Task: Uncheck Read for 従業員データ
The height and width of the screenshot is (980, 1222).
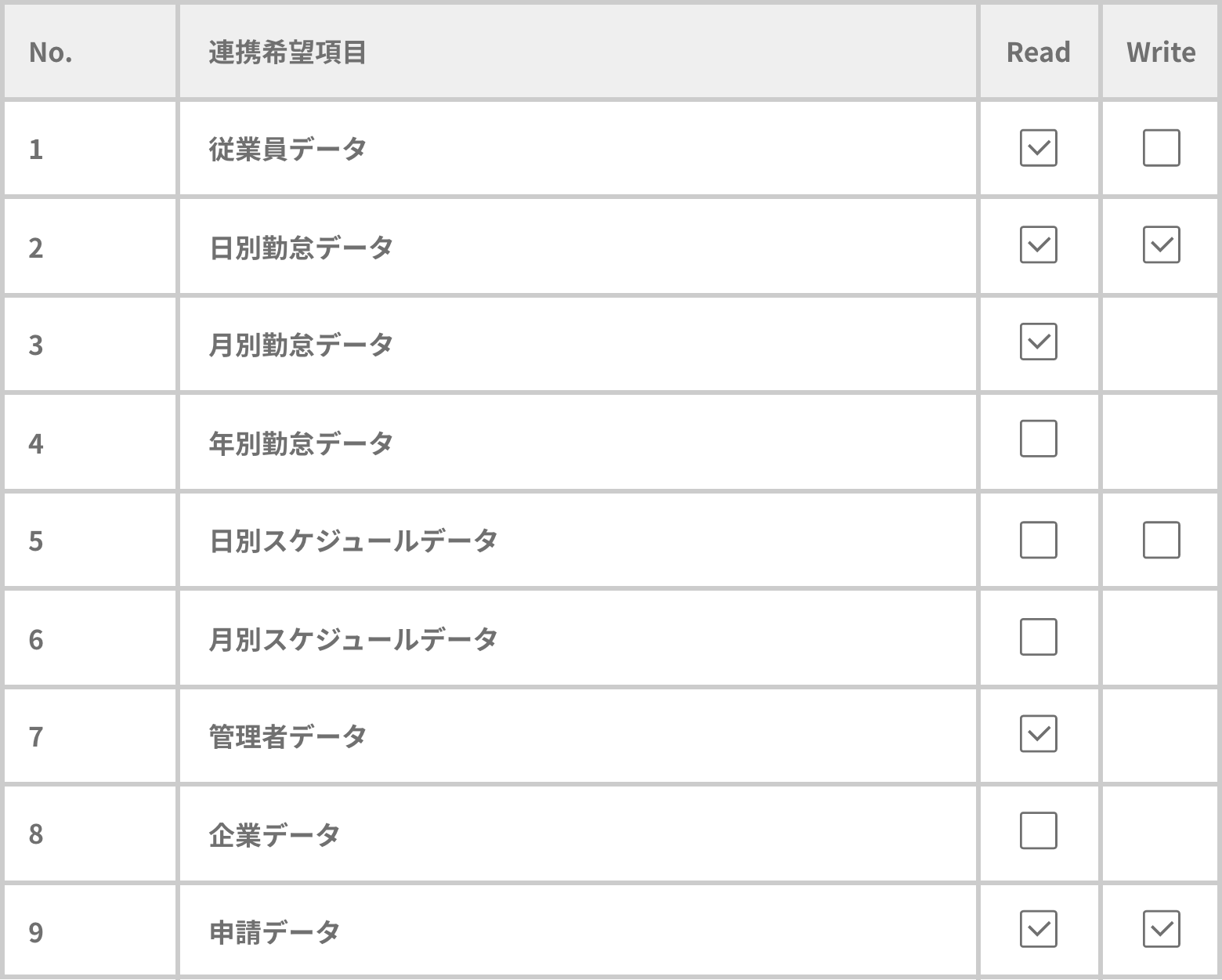Action: (1038, 148)
